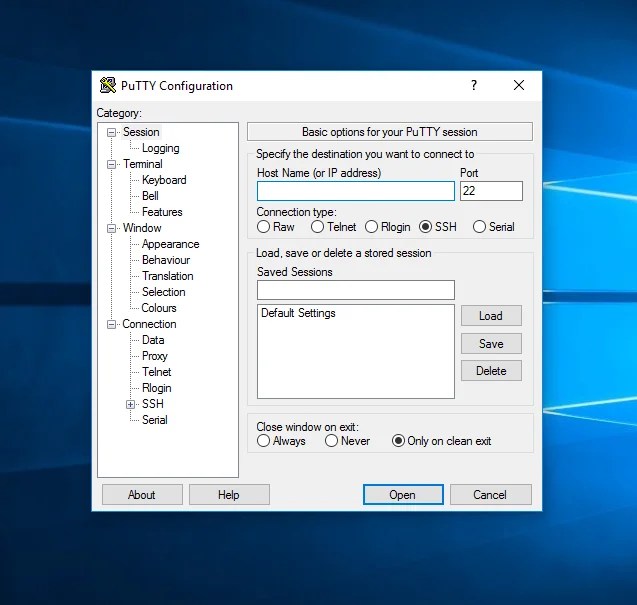Open the Proxy category
637x605 pixels.
pyautogui.click(x=155, y=356)
